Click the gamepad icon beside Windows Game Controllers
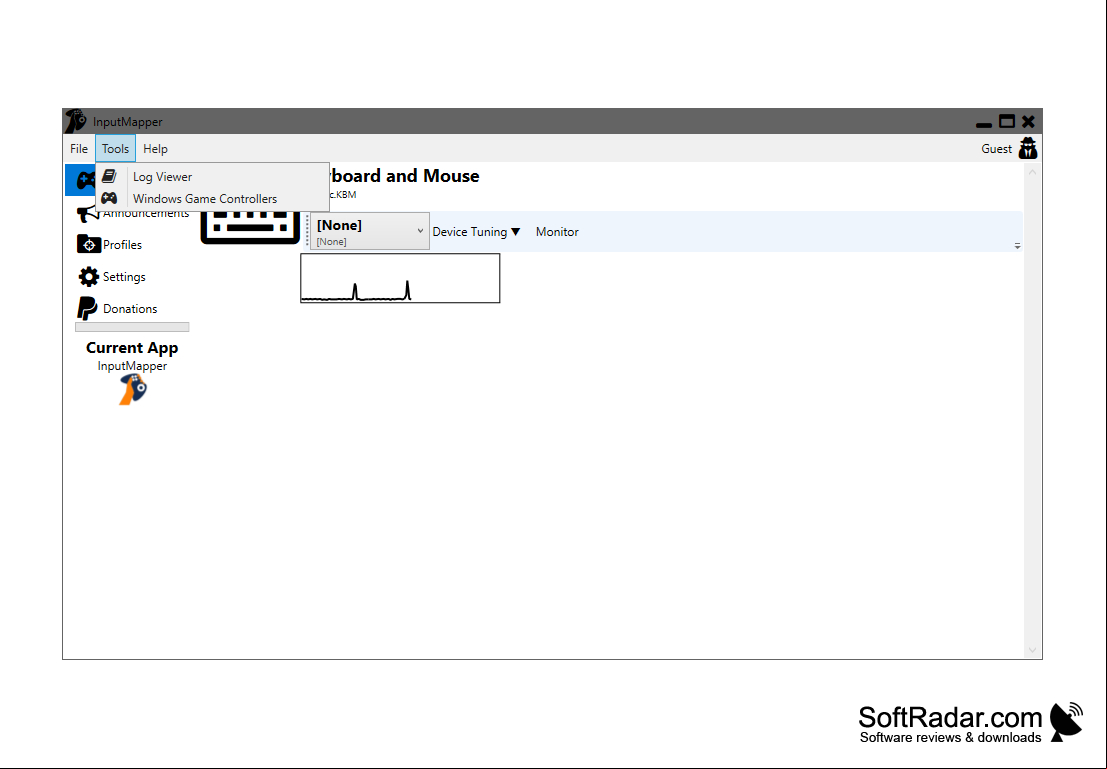 109,198
